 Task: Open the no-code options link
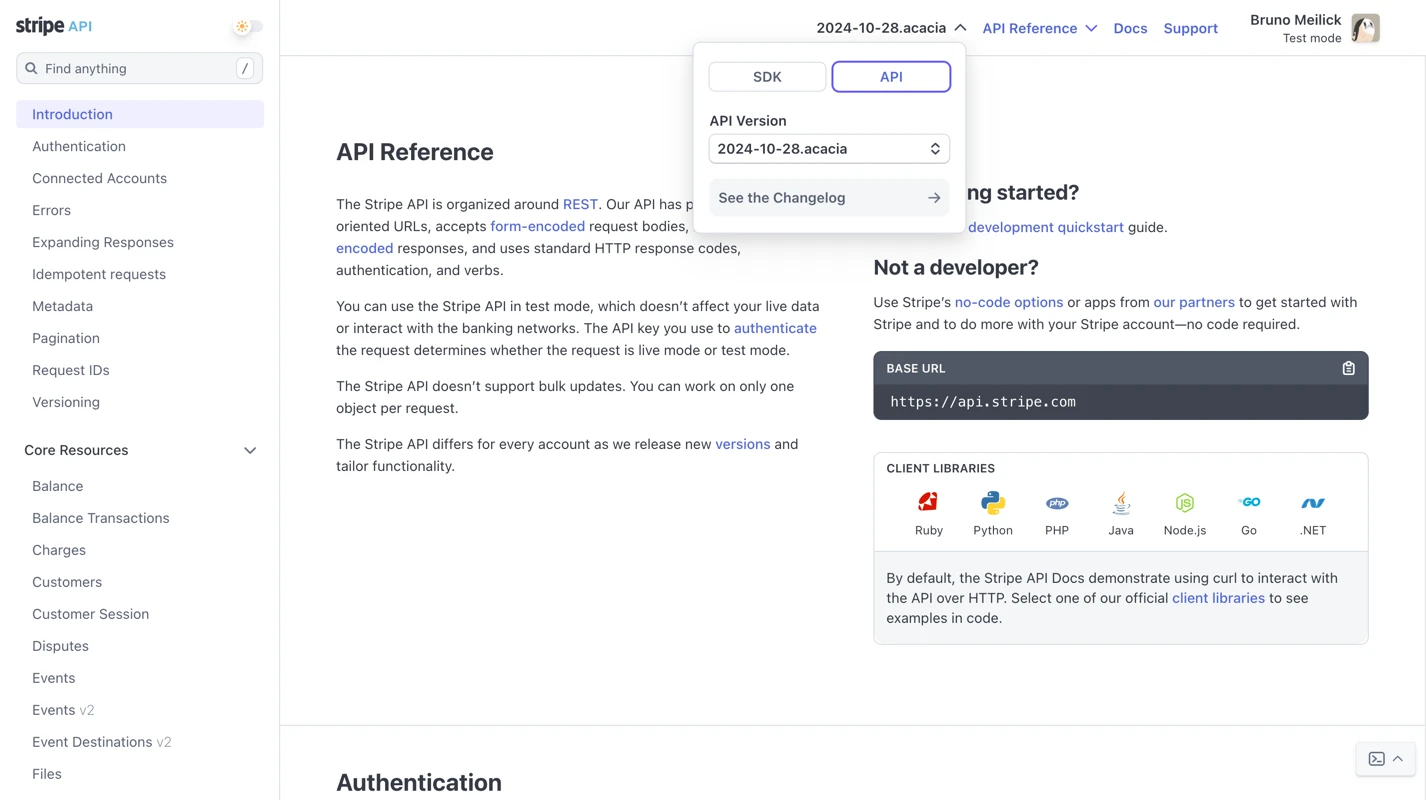tap(1008, 302)
